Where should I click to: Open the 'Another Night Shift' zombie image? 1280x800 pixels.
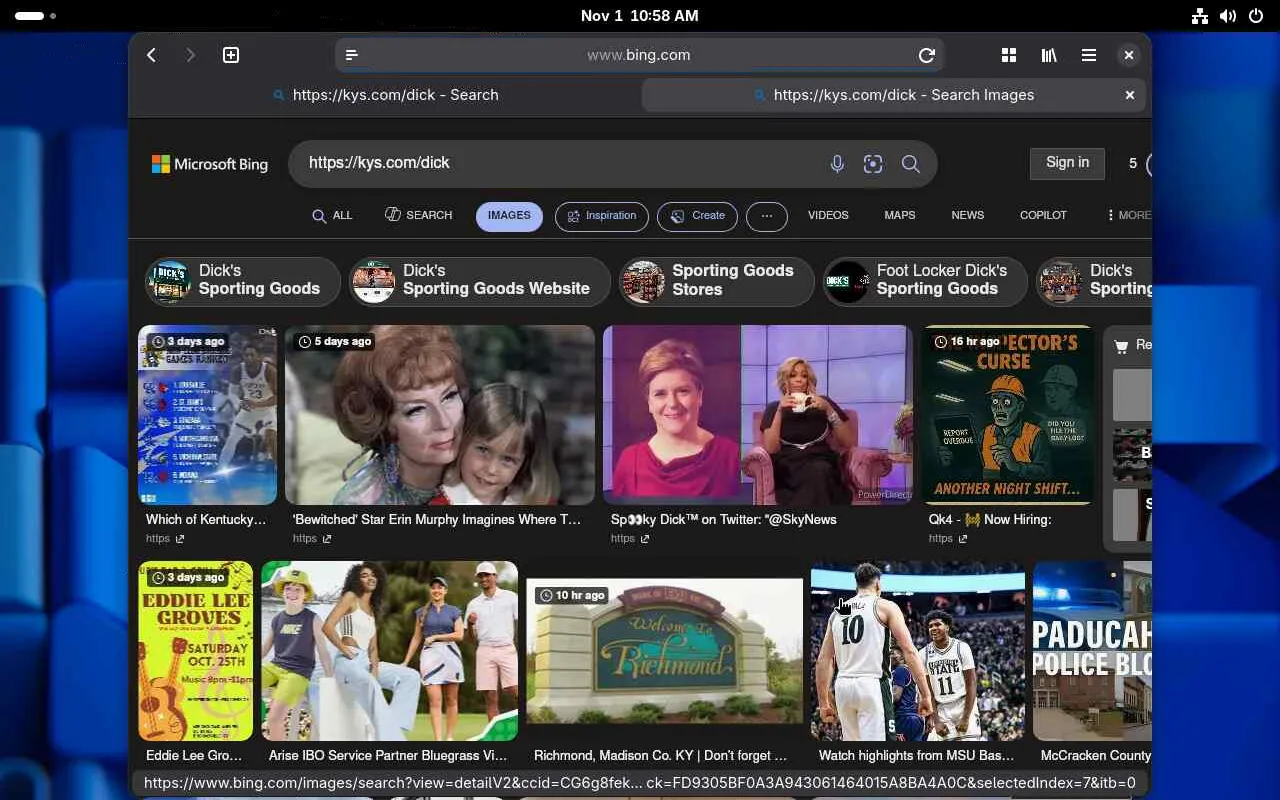(x=1006, y=415)
